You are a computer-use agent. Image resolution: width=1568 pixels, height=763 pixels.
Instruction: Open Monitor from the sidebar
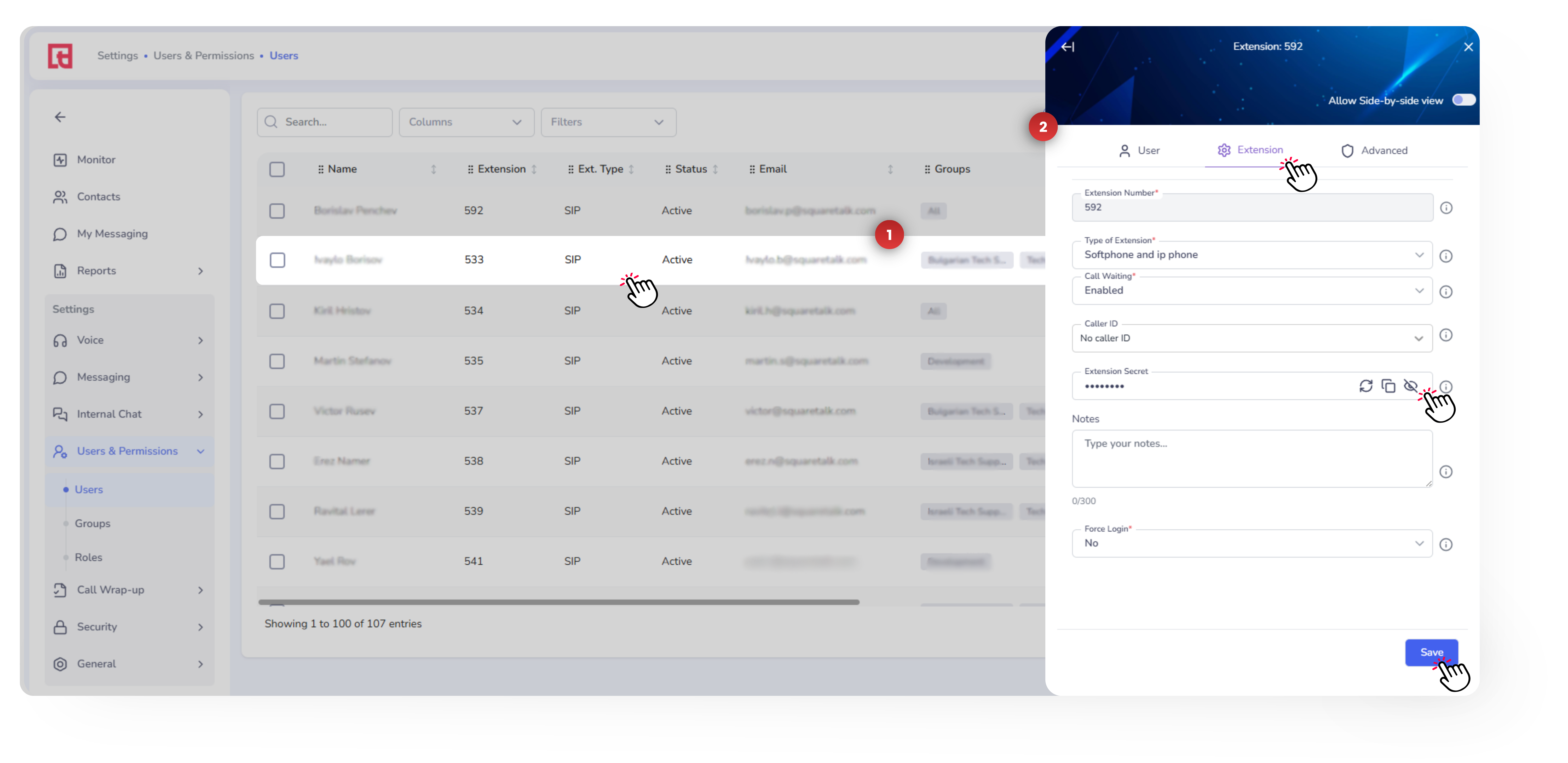pyautogui.click(x=96, y=159)
